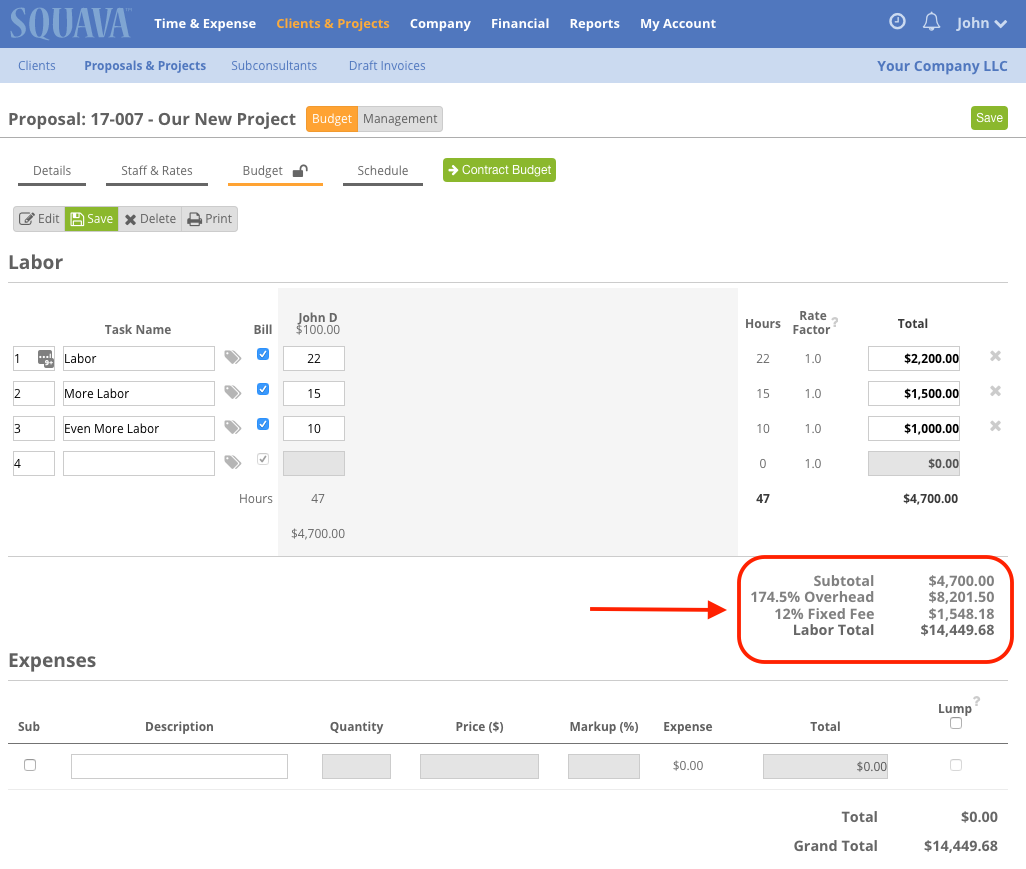Click the expense Description field

tap(179, 766)
